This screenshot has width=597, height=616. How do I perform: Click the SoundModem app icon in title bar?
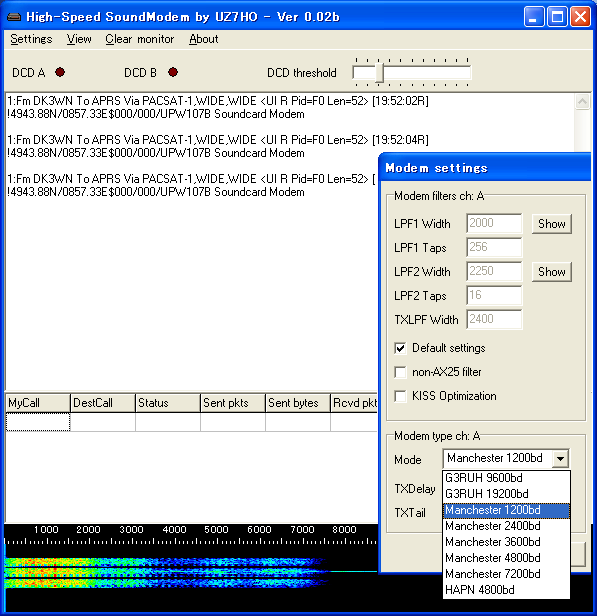click(x=14, y=17)
